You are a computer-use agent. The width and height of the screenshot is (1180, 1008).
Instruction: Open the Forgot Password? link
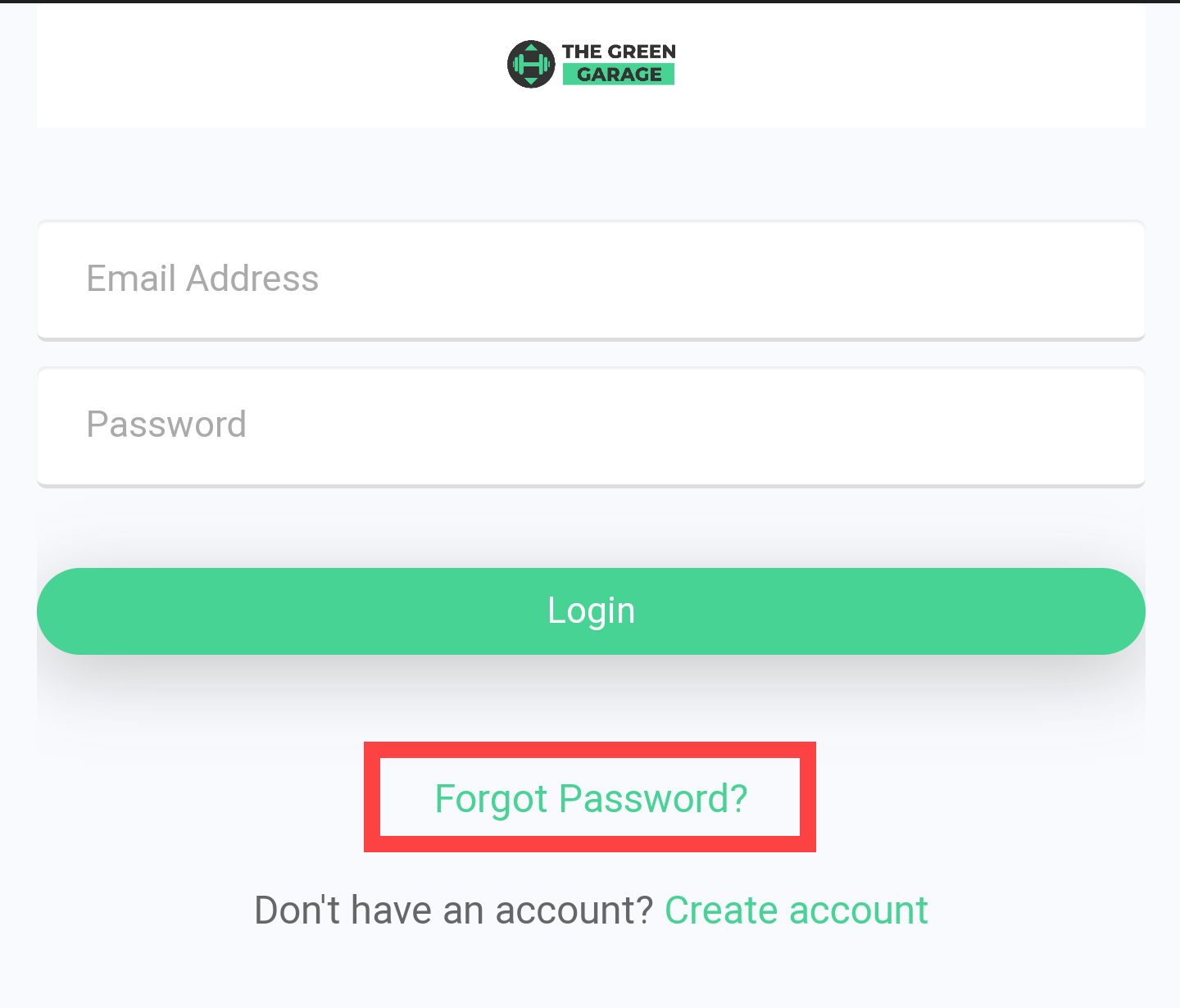pyautogui.click(x=591, y=798)
